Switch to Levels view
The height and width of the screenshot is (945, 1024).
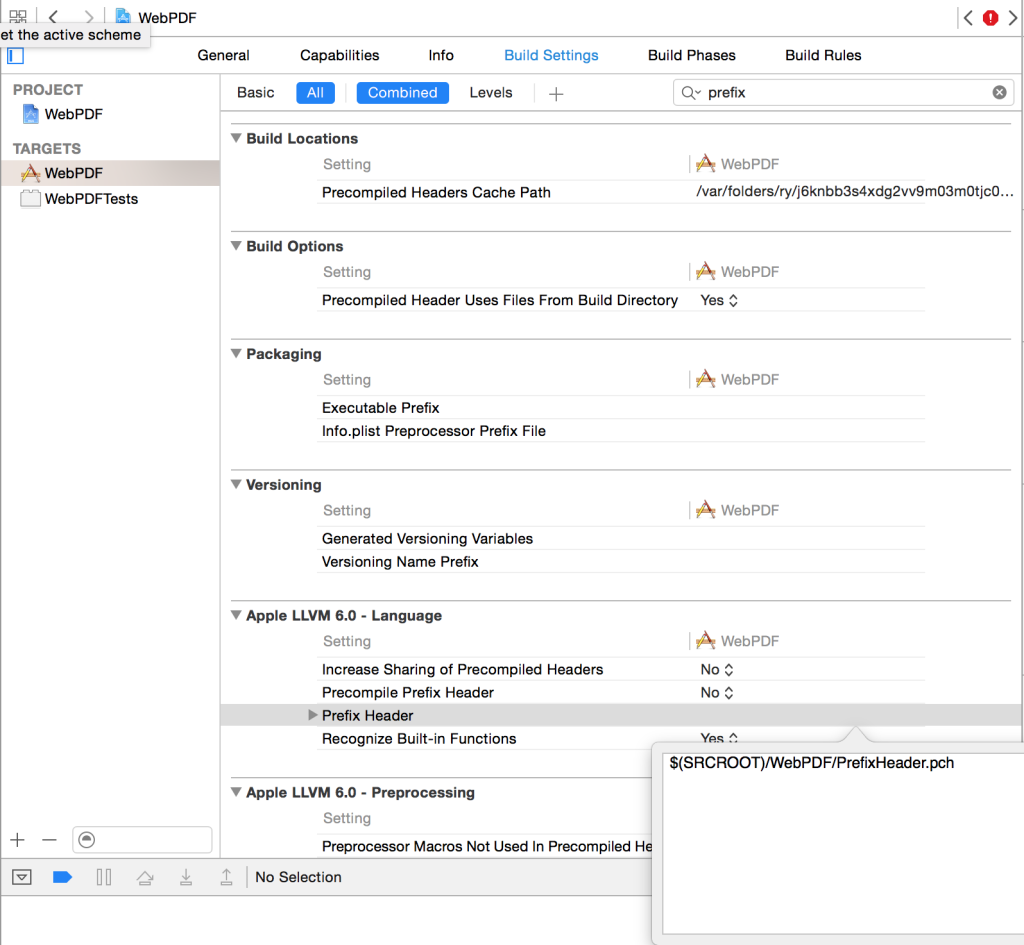(x=490, y=93)
